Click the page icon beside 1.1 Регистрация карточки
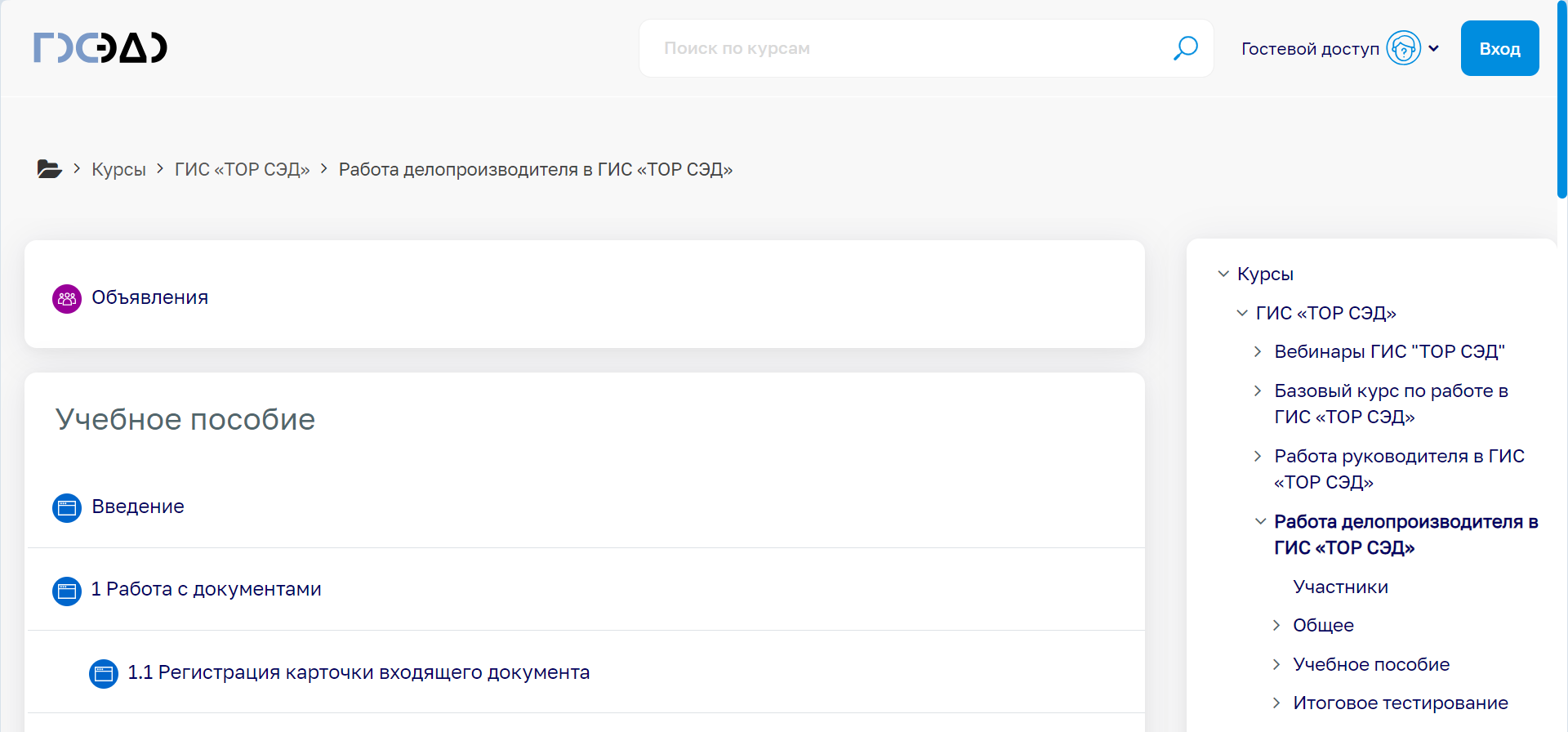This screenshot has height=732, width=1568. 103,673
